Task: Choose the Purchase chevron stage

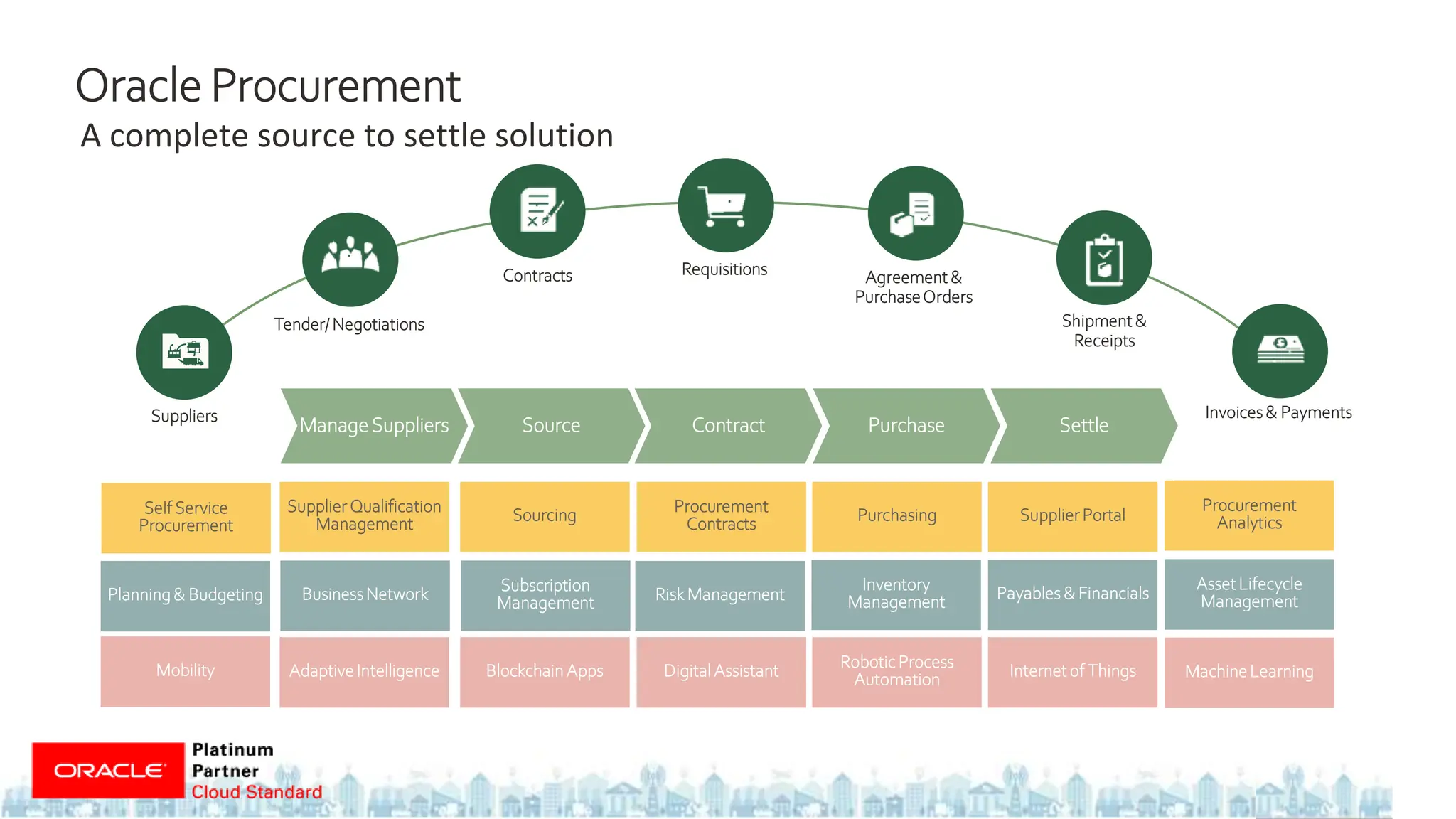Action: 906,425
